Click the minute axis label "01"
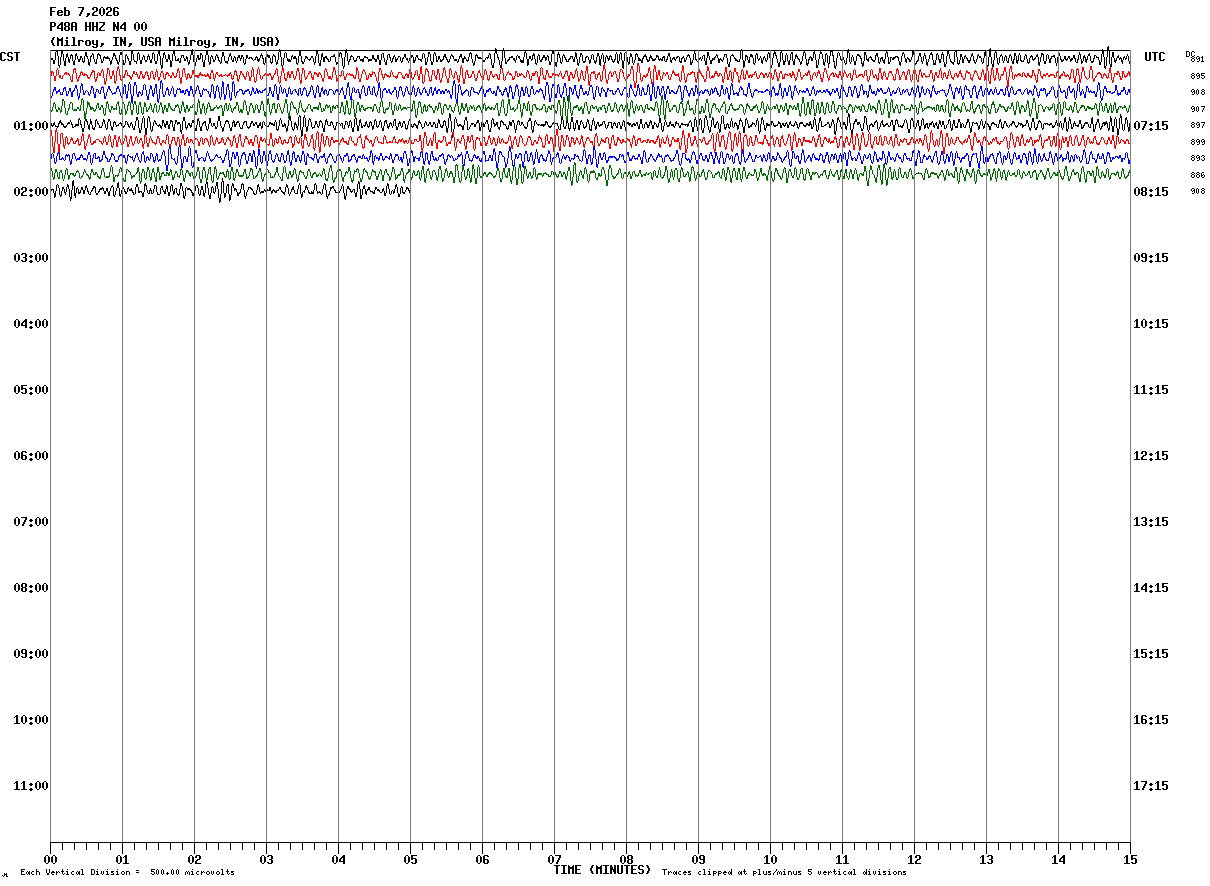The width and height of the screenshot is (1210, 886). [122, 859]
